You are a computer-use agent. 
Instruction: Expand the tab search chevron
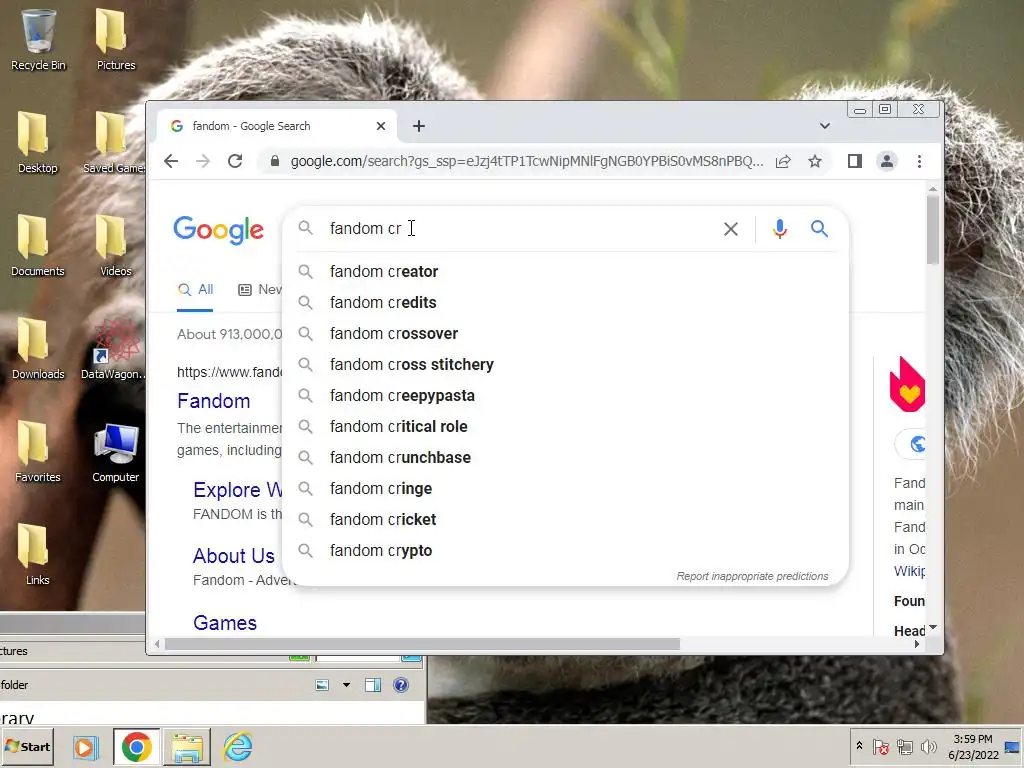pos(825,126)
